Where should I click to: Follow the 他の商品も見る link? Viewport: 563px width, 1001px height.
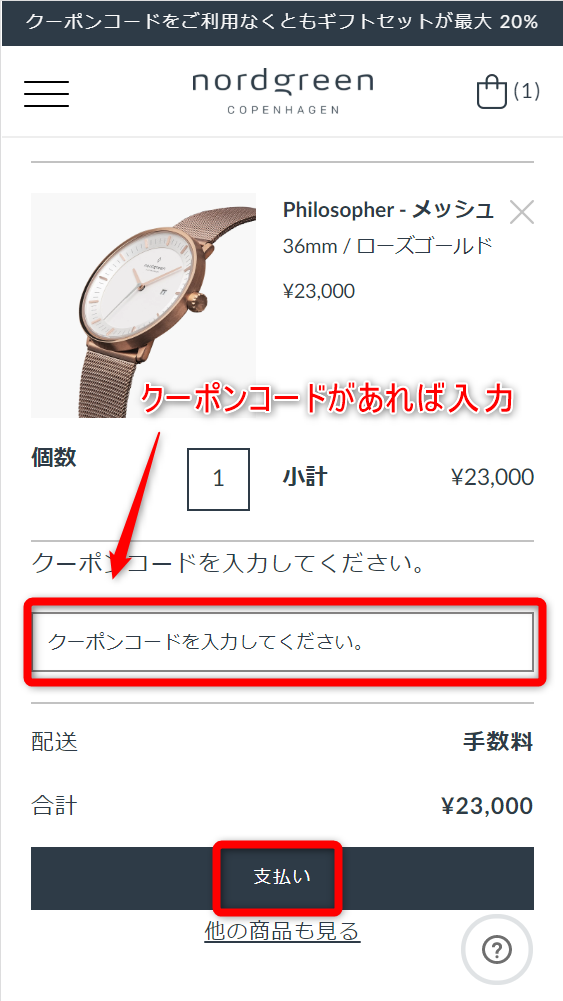(x=282, y=931)
